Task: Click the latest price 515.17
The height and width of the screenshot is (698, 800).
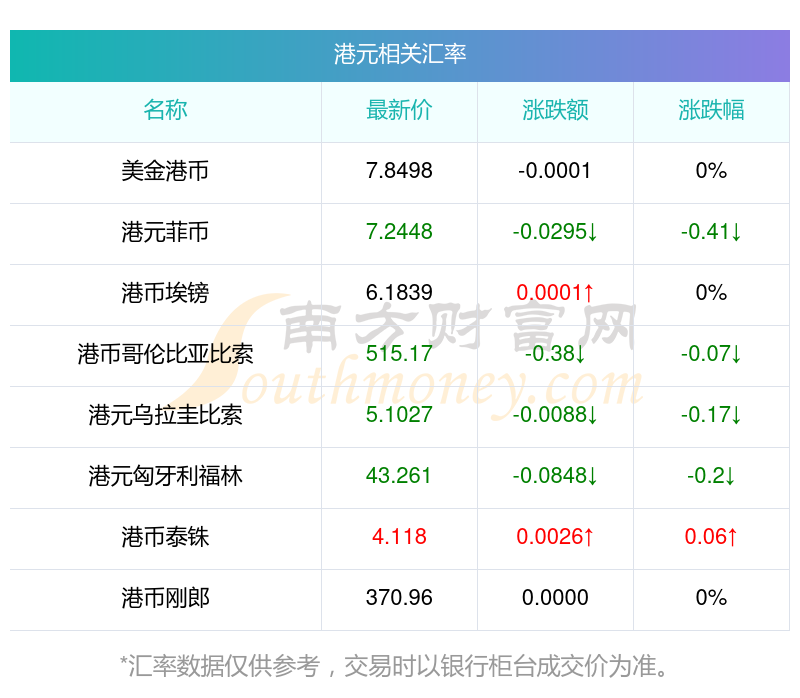Action: coord(399,354)
